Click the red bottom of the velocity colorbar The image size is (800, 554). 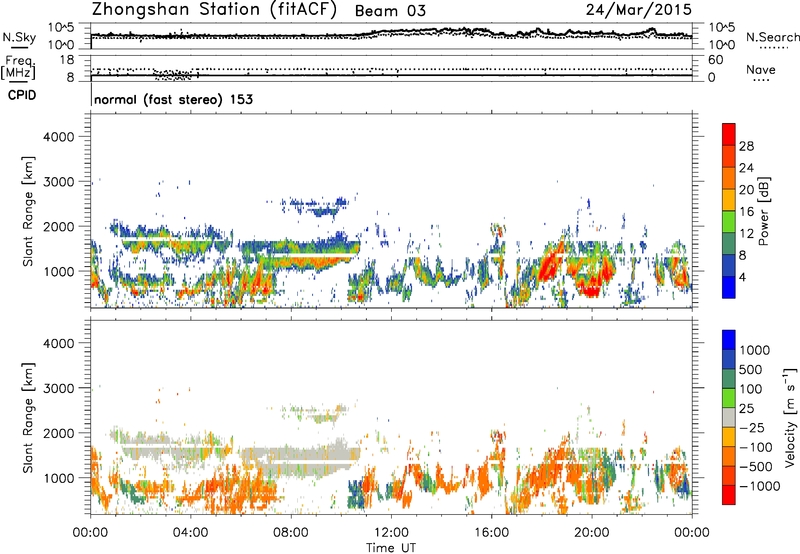[729, 495]
